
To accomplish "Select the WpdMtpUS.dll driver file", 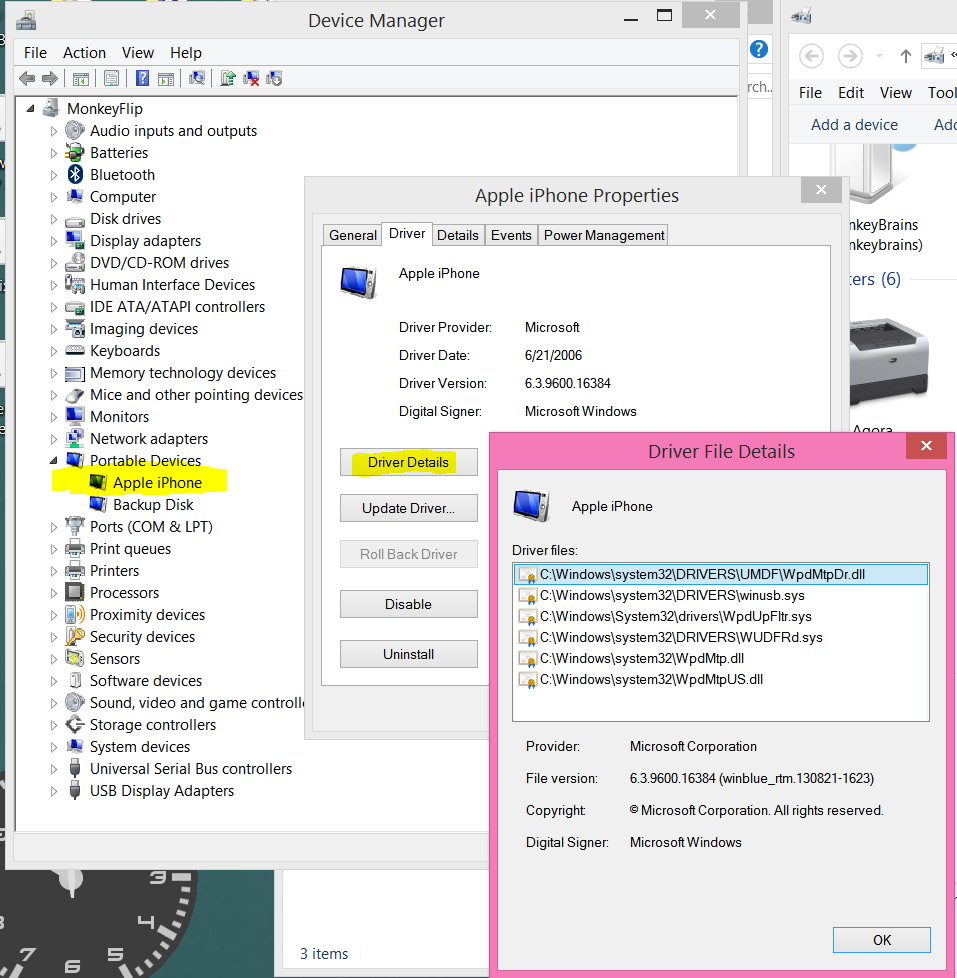I will coord(651,679).
